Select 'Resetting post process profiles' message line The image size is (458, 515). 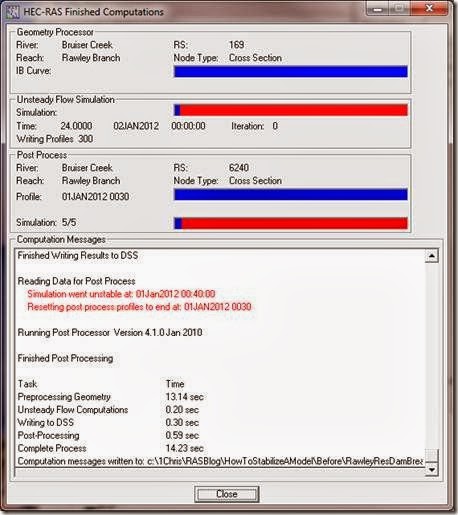[x=139, y=307]
